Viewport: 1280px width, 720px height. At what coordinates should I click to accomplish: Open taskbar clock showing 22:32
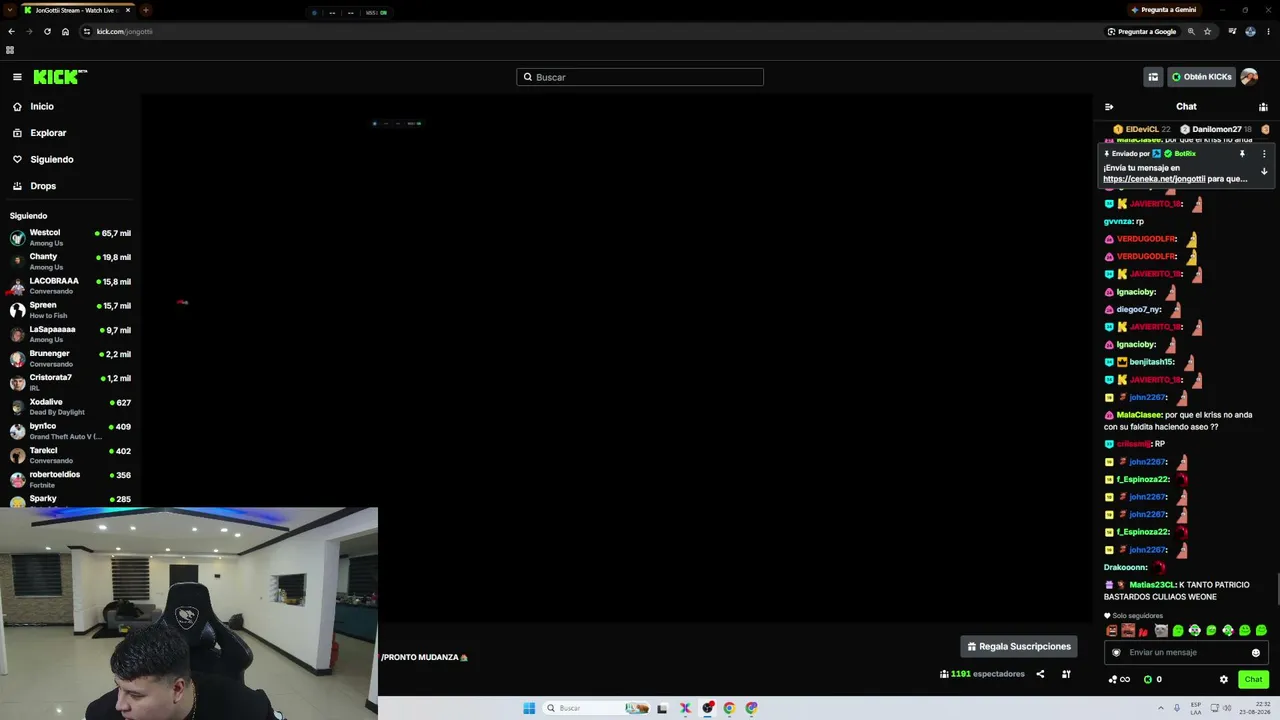(x=1254, y=708)
